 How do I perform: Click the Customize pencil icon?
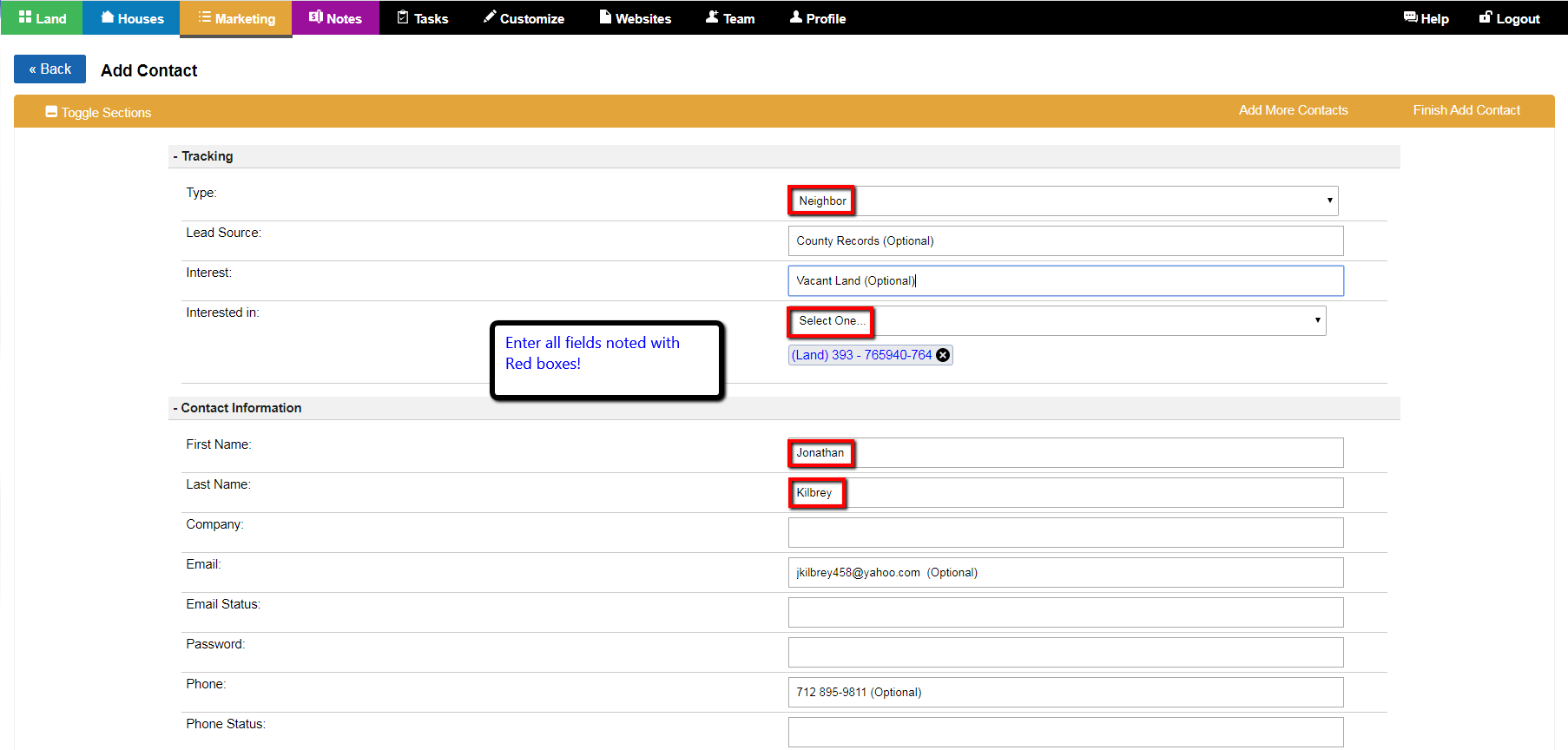coord(490,16)
